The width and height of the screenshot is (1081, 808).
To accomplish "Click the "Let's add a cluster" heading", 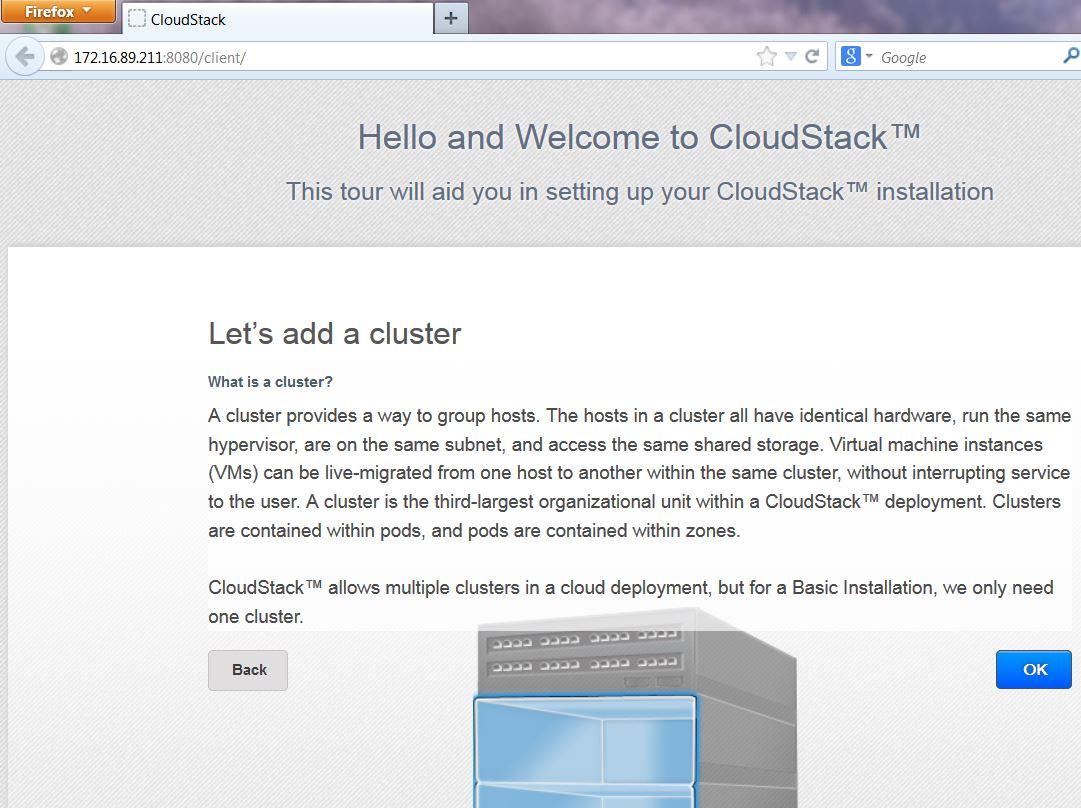I will (335, 334).
